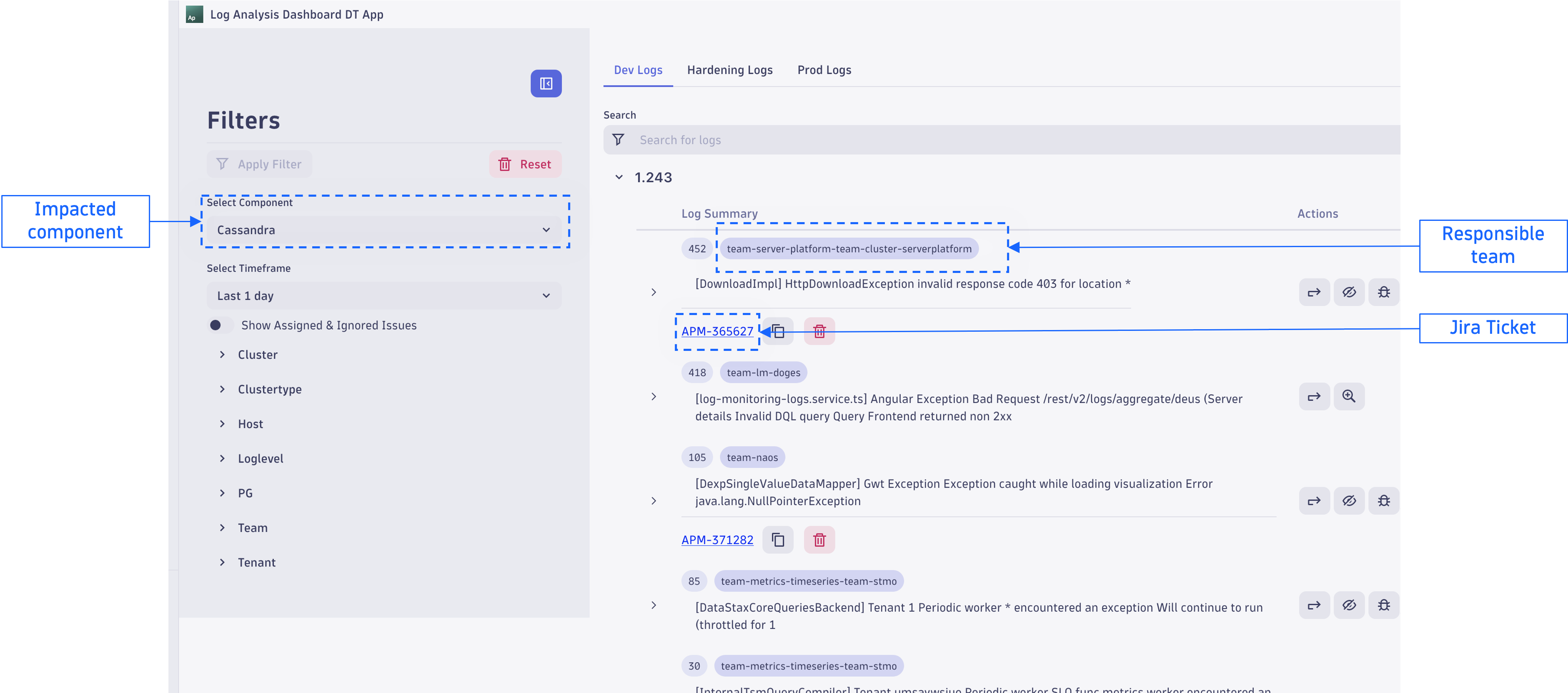Click share arrow for Angular Exception log

click(x=1314, y=397)
